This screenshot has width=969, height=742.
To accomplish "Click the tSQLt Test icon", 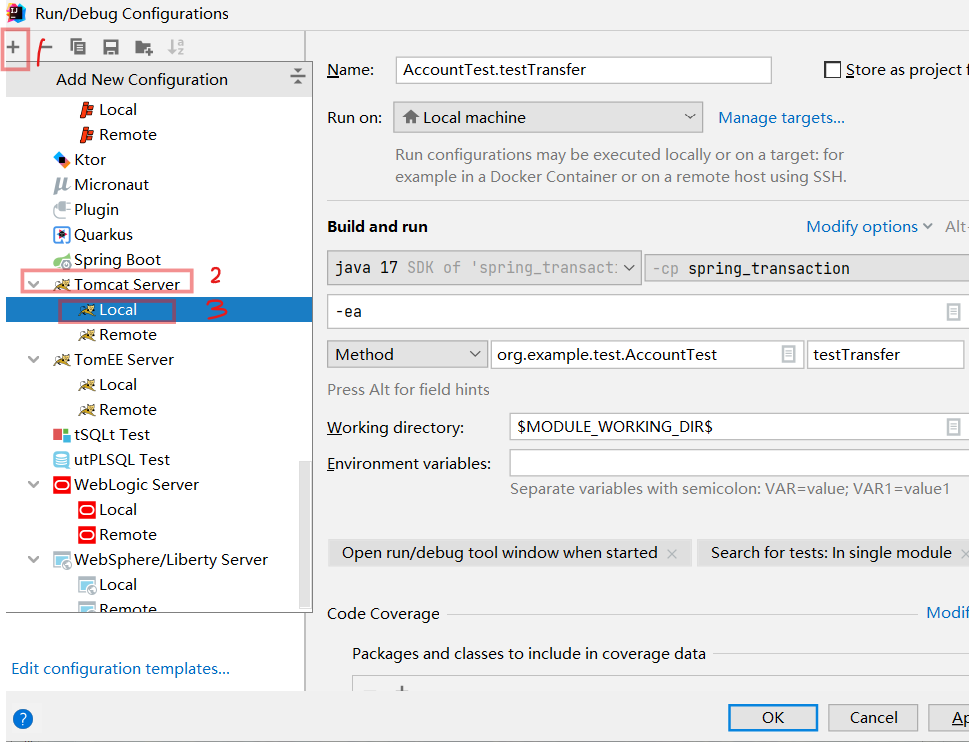I will (x=61, y=435).
